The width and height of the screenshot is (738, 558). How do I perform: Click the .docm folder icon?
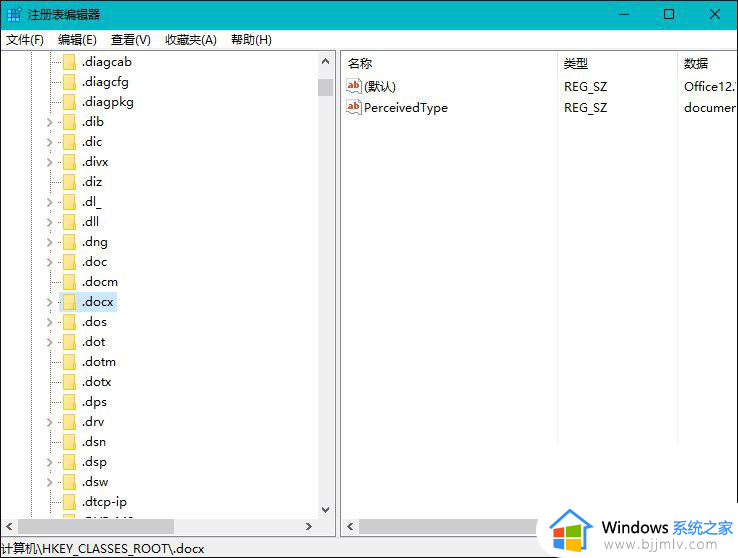(x=69, y=282)
